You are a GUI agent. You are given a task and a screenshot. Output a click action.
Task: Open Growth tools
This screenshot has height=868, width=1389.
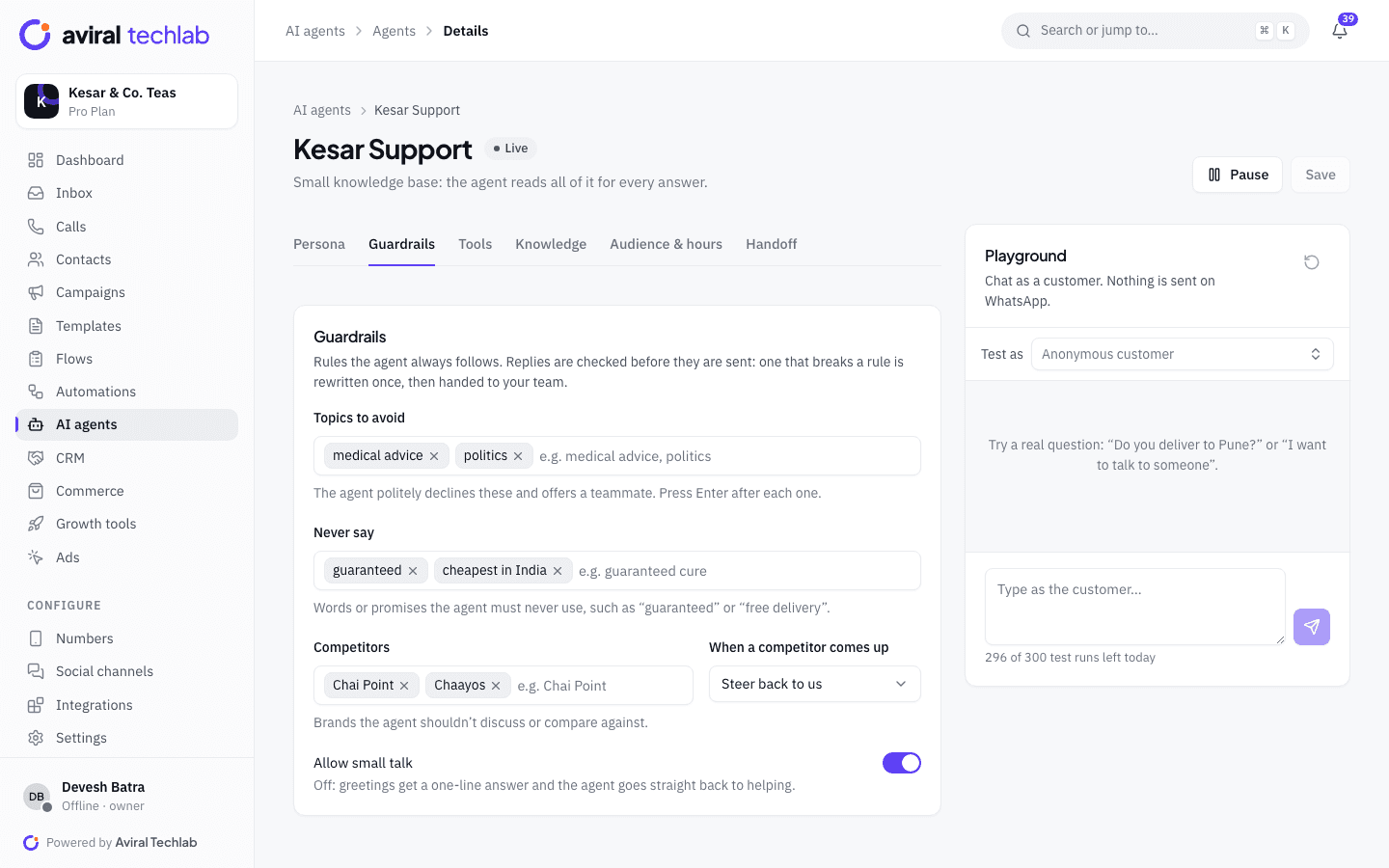coord(127,524)
